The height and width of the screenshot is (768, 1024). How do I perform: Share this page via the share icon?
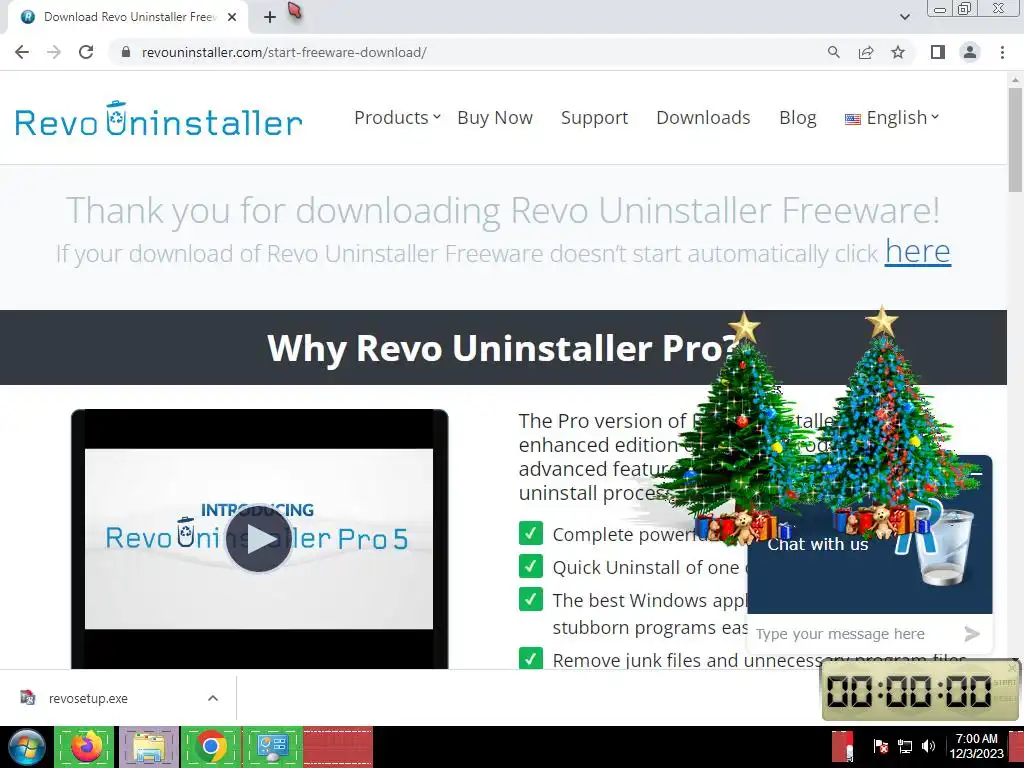click(866, 52)
